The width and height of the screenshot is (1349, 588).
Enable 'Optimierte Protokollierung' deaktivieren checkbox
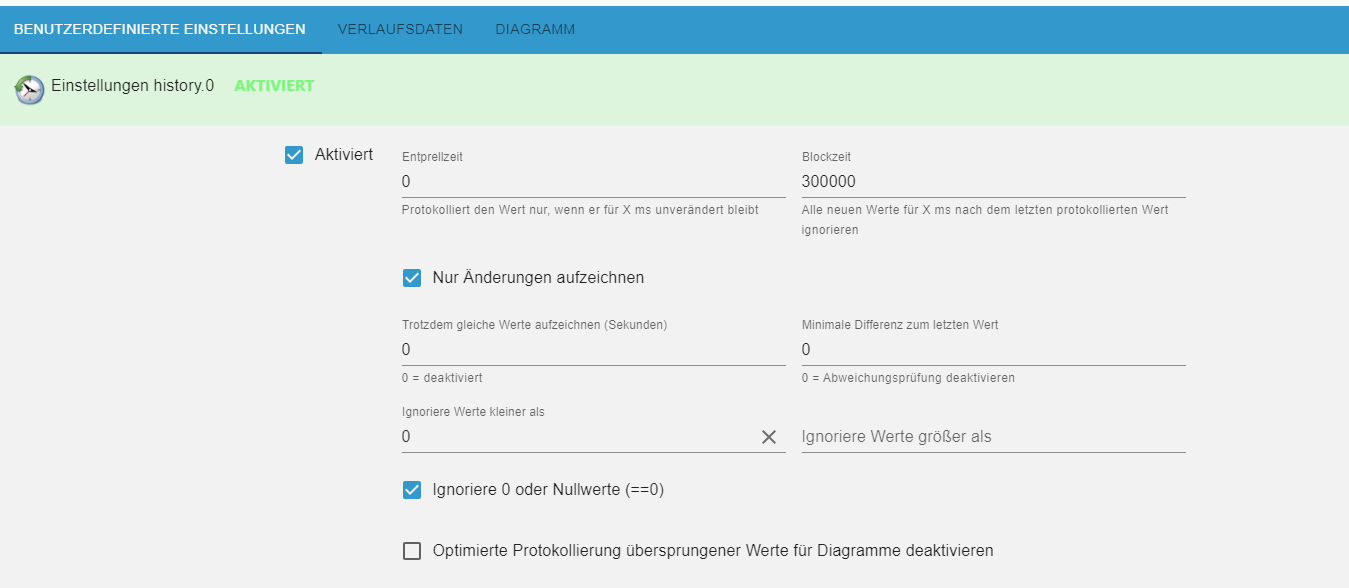(x=412, y=551)
